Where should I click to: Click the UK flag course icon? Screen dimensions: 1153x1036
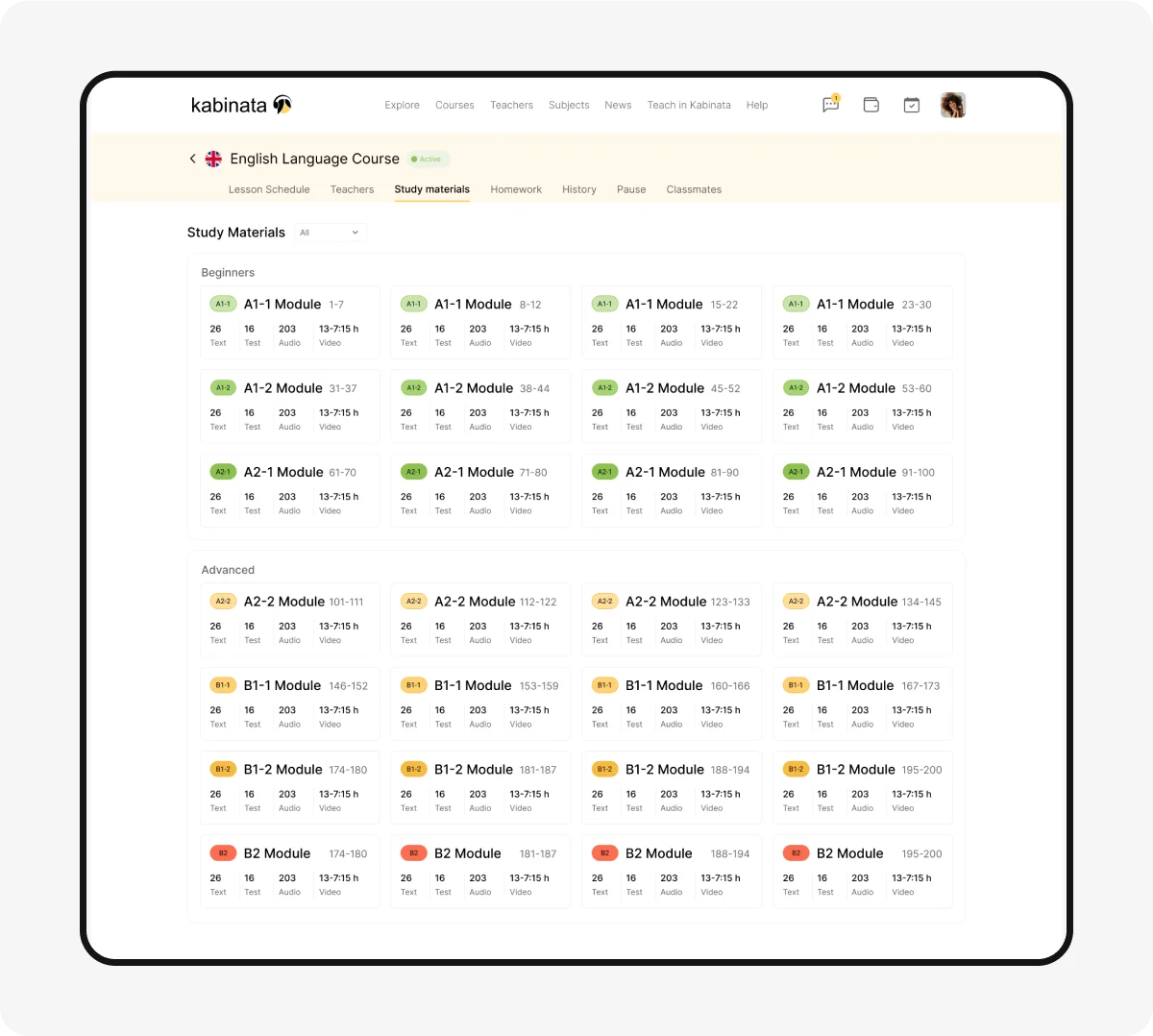point(213,159)
